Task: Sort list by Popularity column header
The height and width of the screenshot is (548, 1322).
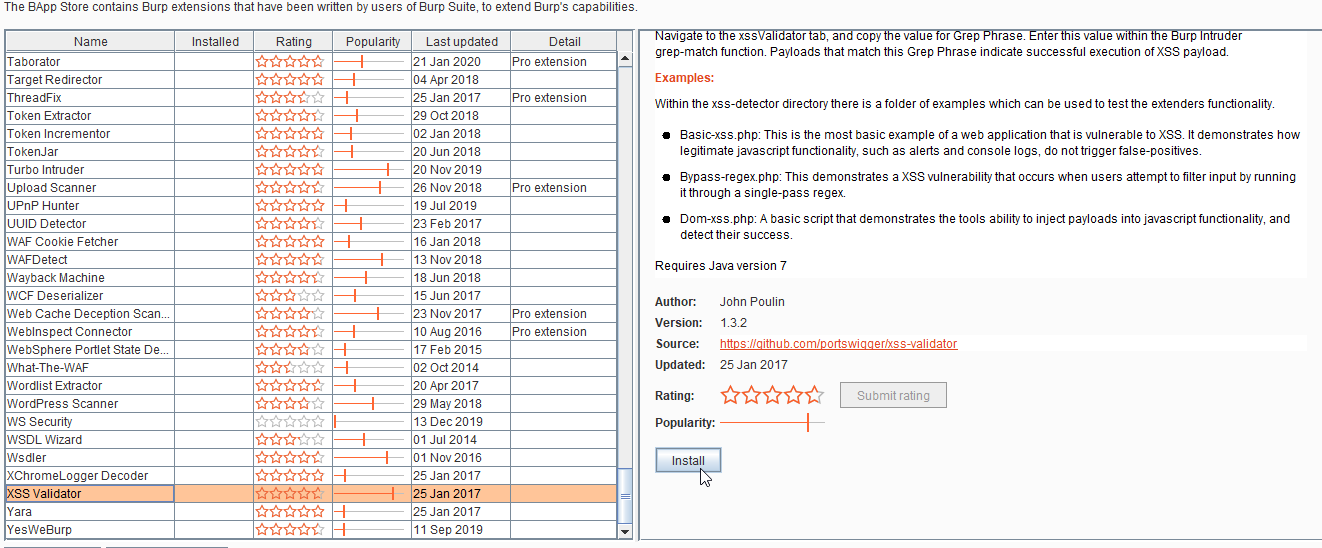Action: click(x=372, y=42)
